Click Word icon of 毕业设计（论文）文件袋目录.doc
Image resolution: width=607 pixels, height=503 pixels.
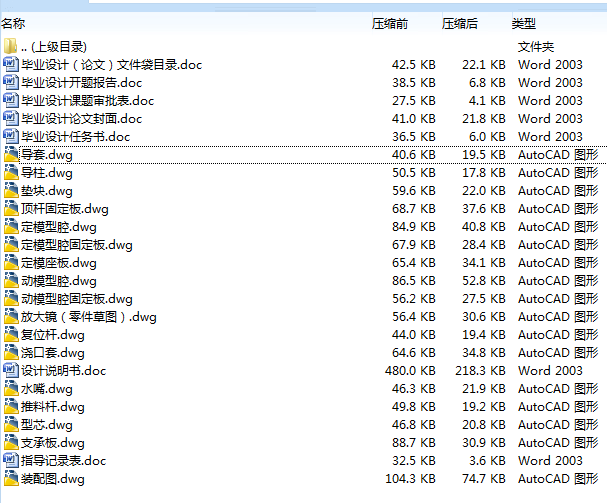[11, 64]
